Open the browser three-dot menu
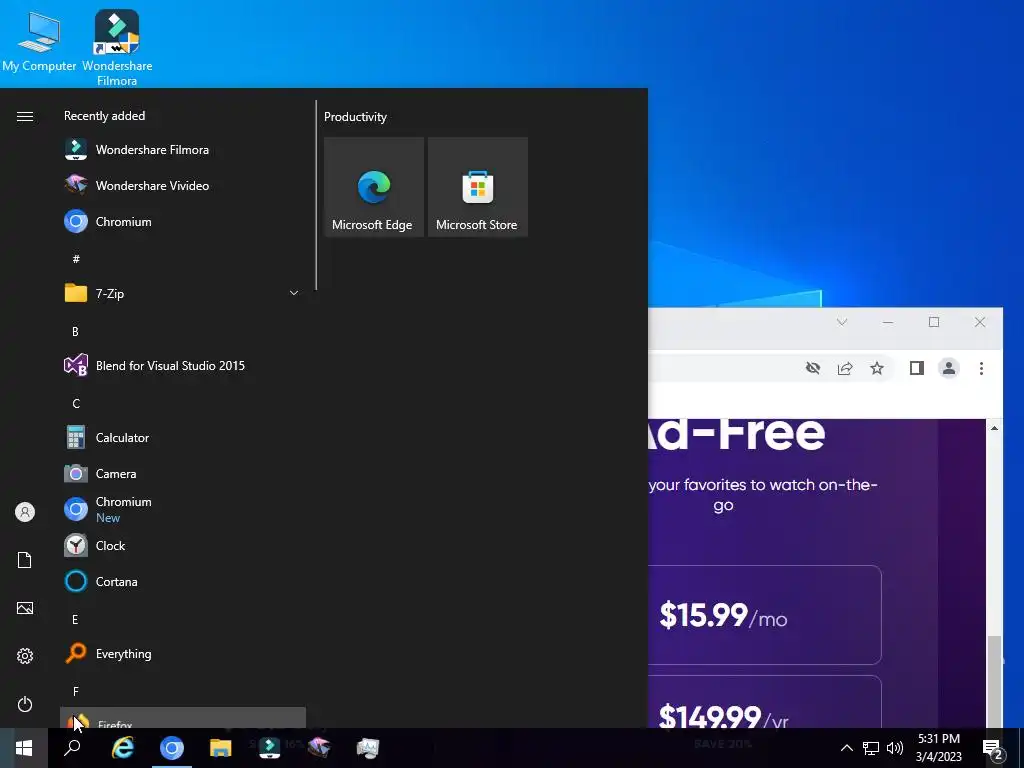Image resolution: width=1024 pixels, height=768 pixels. 981,368
